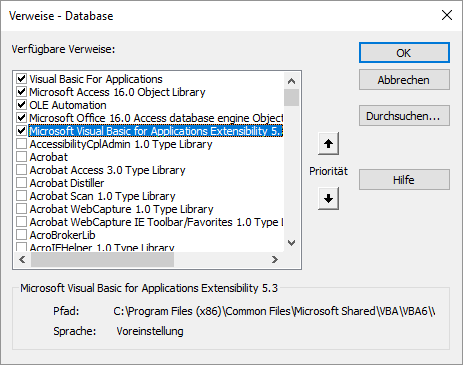Uncheck Visual Basic For Applications reference

click(22, 79)
